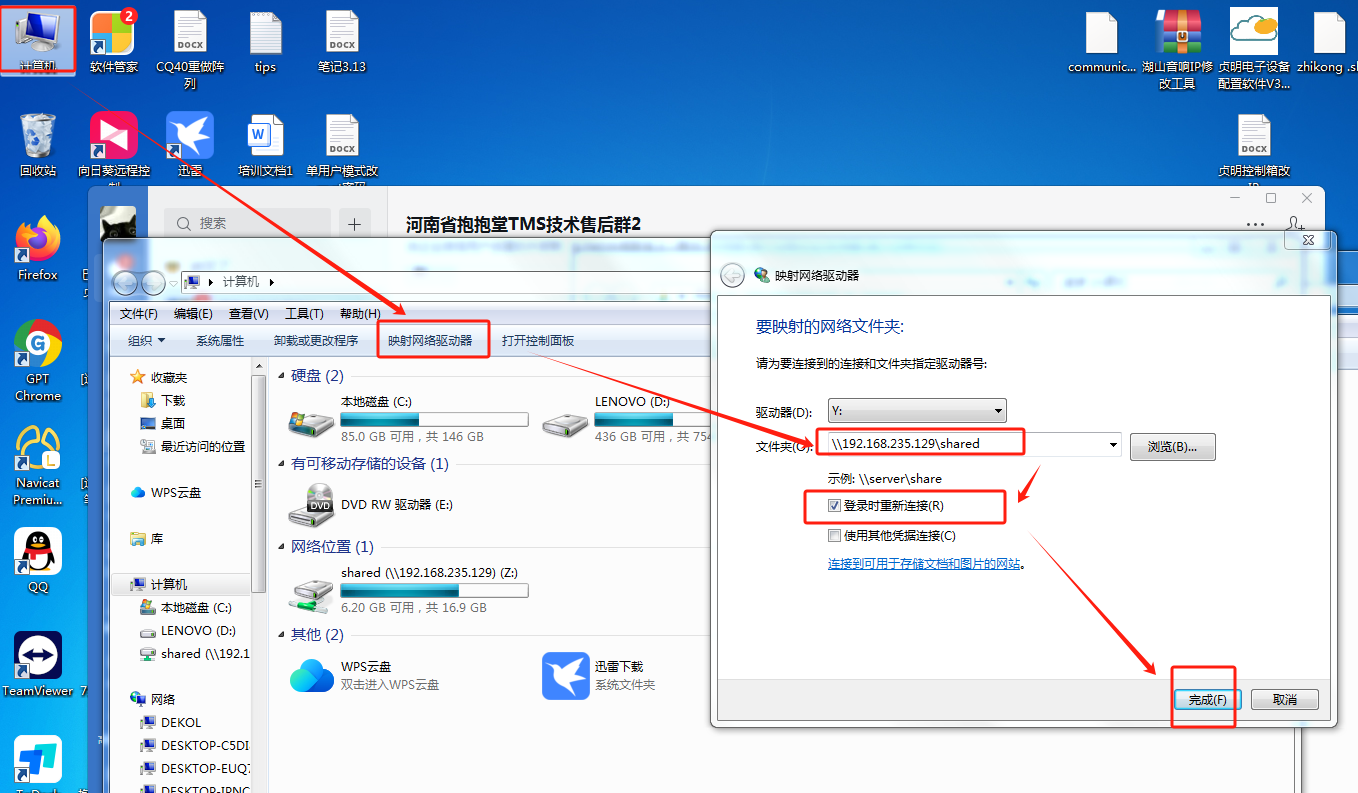Screen dimensions: 1358x793
Task: Click 取消 button in dialog
Action: click(x=1287, y=700)
